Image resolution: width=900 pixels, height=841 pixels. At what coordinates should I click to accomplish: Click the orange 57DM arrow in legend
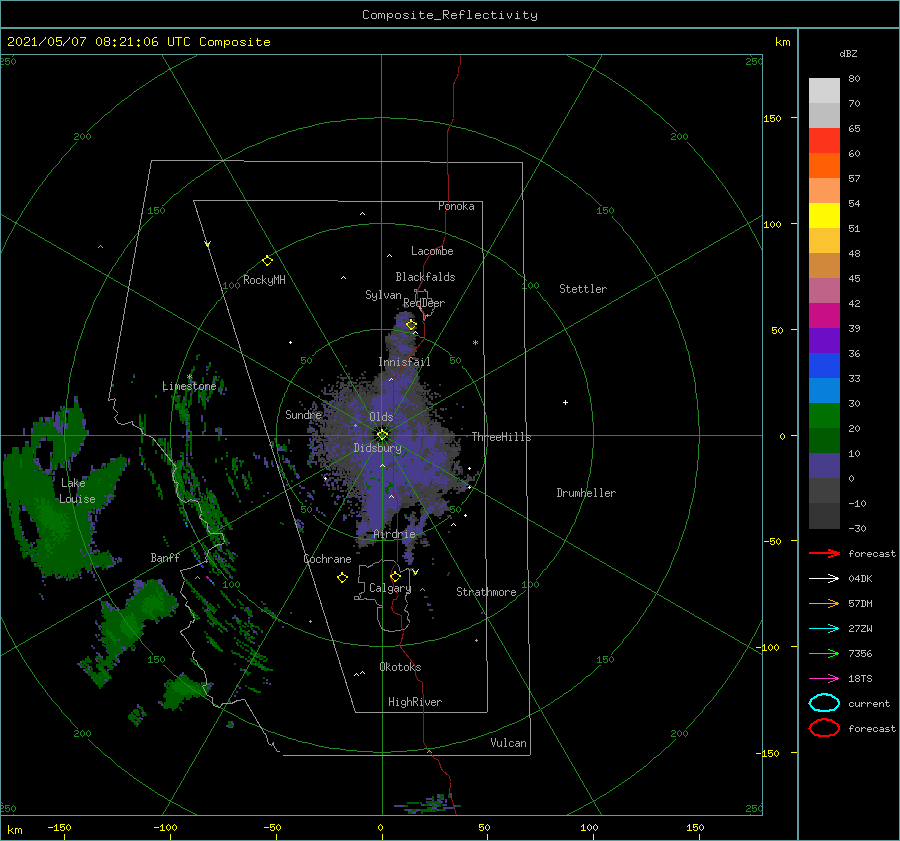coord(824,603)
